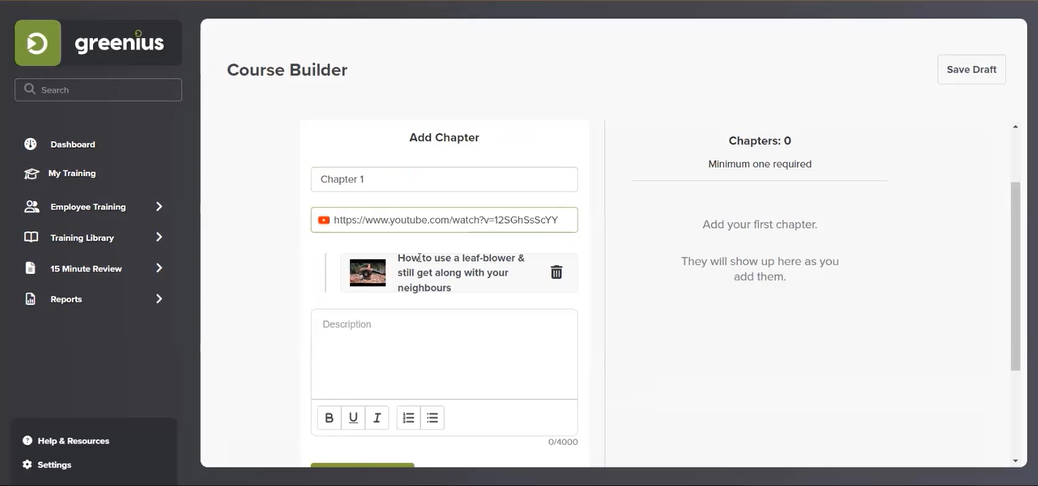Open the Help & Resources link

point(73,441)
